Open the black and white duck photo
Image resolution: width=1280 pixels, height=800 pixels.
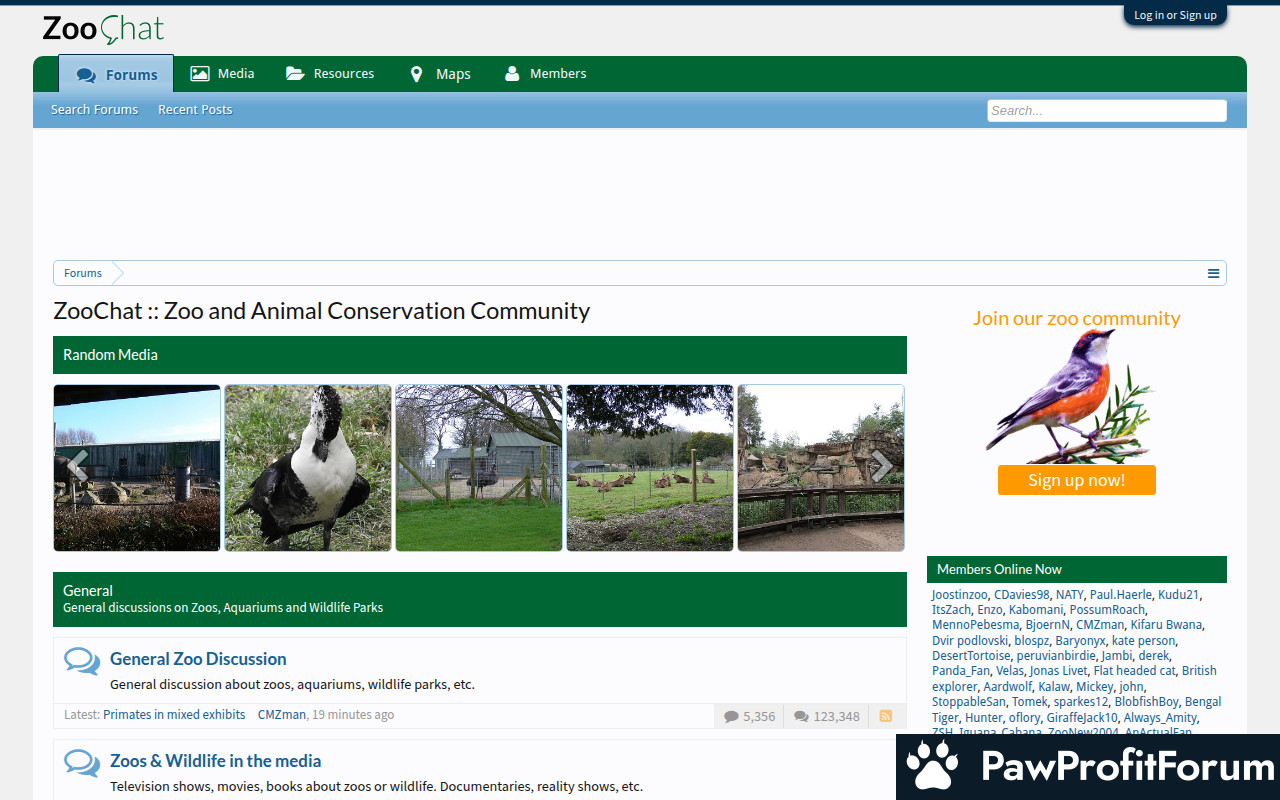[308, 468]
